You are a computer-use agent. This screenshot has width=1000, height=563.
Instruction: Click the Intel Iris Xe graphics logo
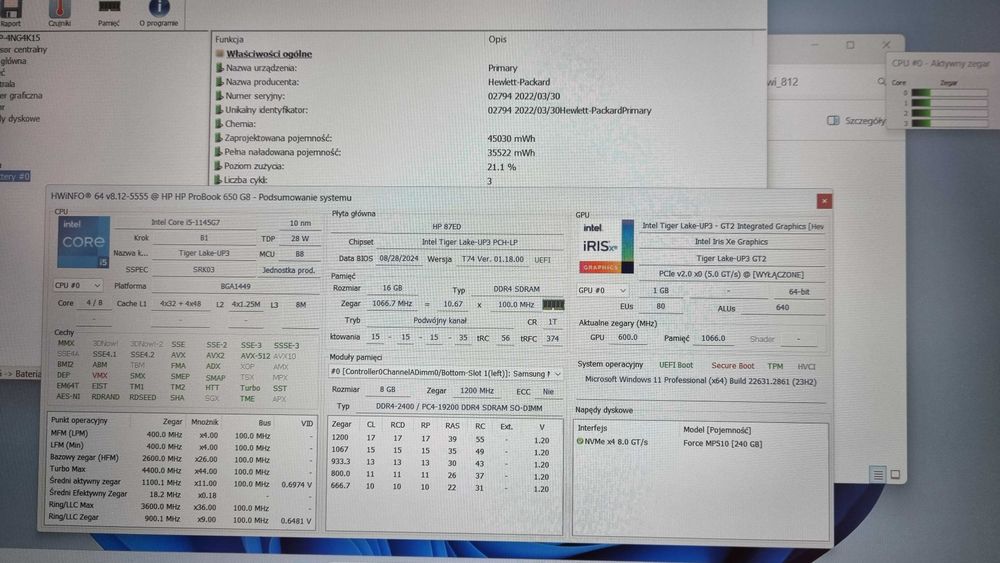(x=606, y=247)
